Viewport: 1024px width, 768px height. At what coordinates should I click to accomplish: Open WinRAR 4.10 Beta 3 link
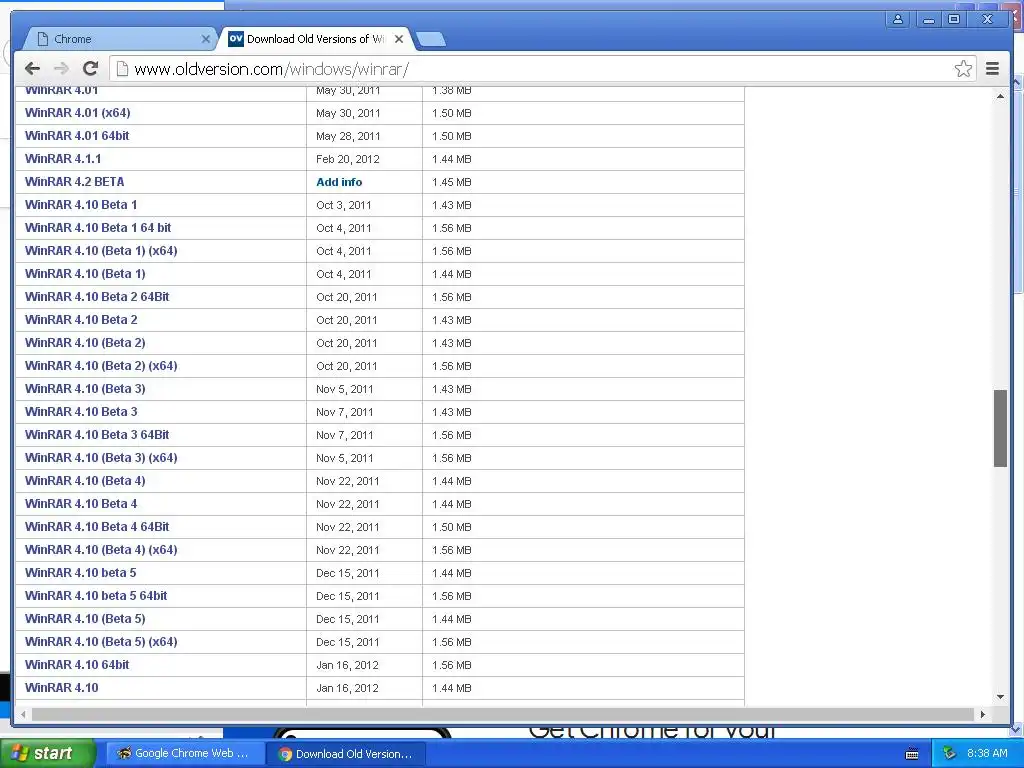coord(81,411)
